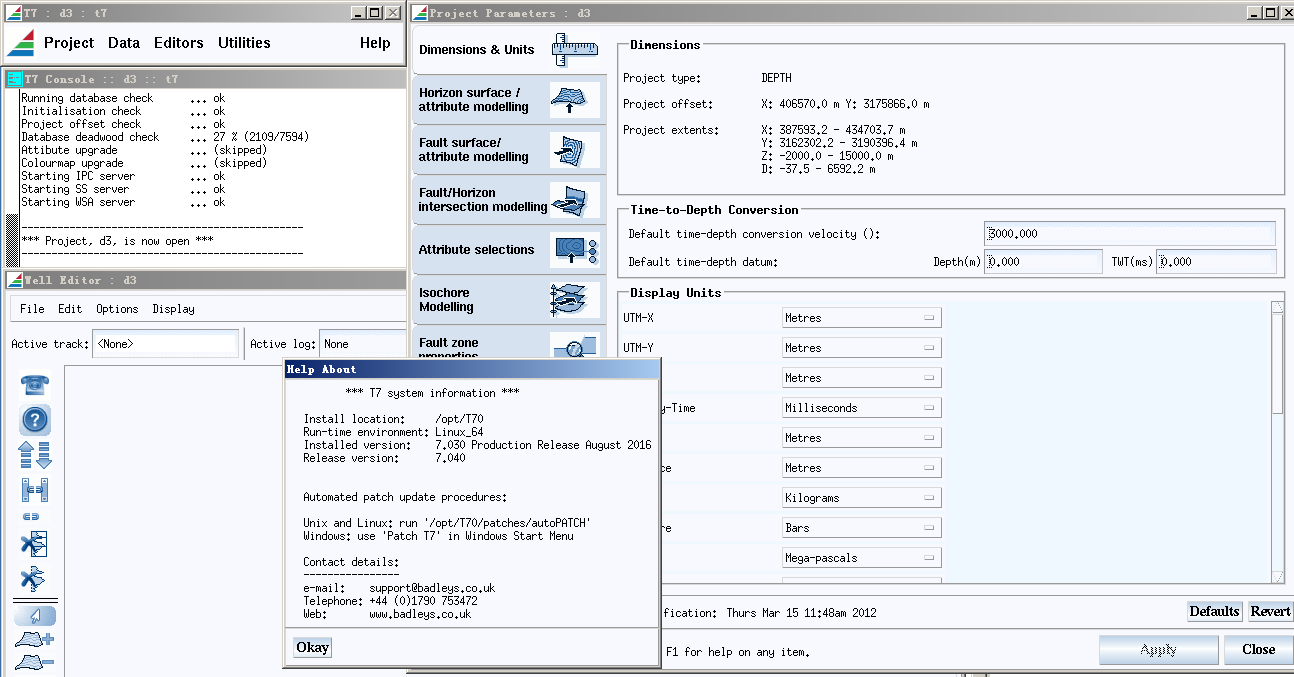1294x677 pixels.
Task: Click the ruler icon for Dimensions & Units
Action: point(575,49)
